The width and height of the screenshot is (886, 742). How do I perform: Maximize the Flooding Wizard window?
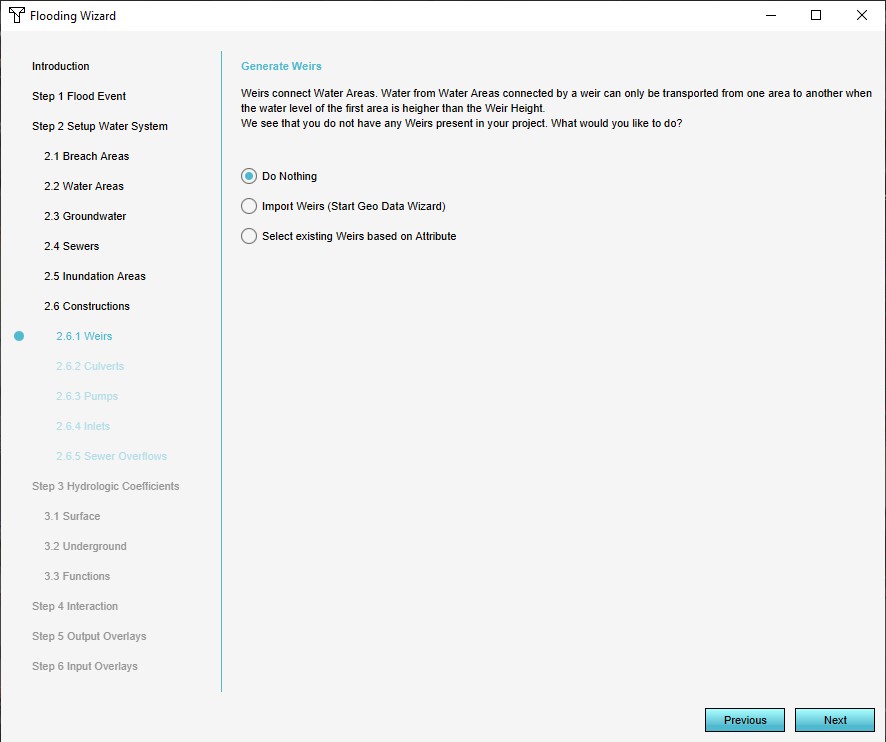(x=816, y=15)
